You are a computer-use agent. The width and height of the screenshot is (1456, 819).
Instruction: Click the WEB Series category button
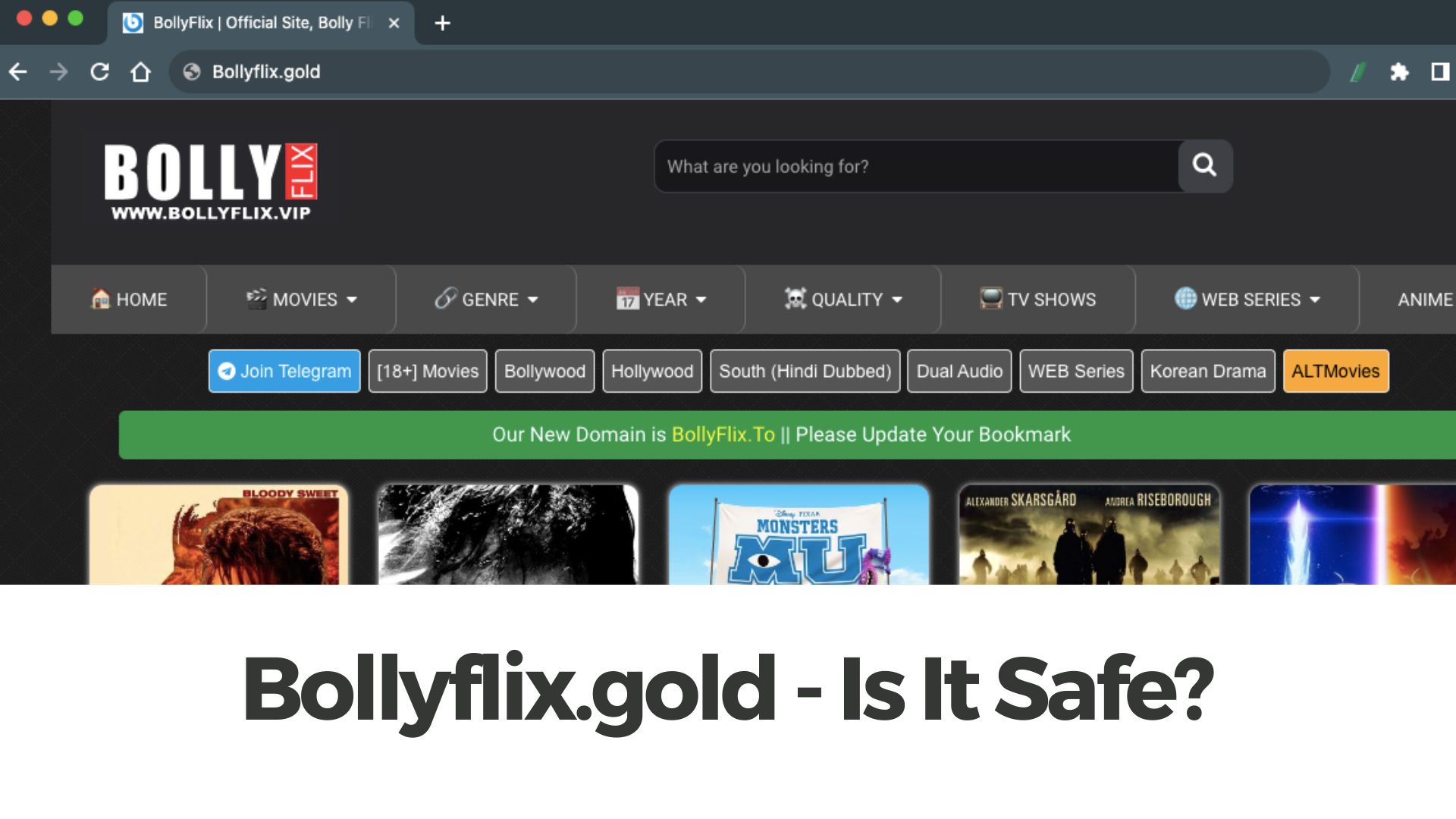[x=1076, y=371]
